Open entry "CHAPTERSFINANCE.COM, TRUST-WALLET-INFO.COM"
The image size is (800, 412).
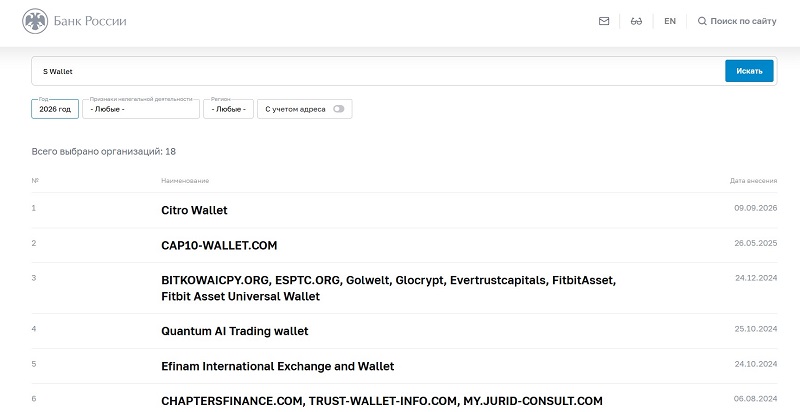pyautogui.click(x=382, y=401)
